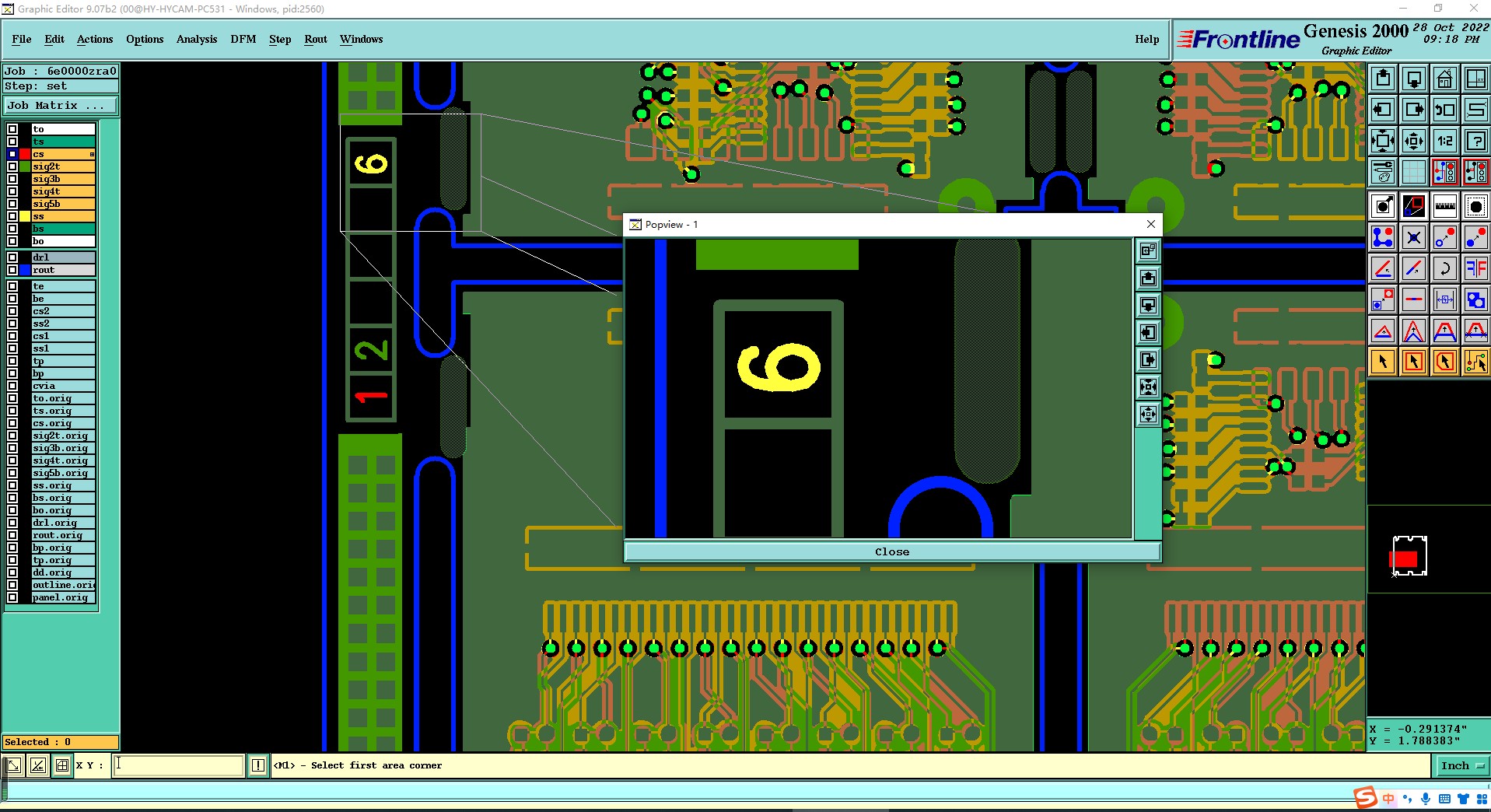Click the popview zoom window icon
The image size is (1491, 812).
point(1414,206)
